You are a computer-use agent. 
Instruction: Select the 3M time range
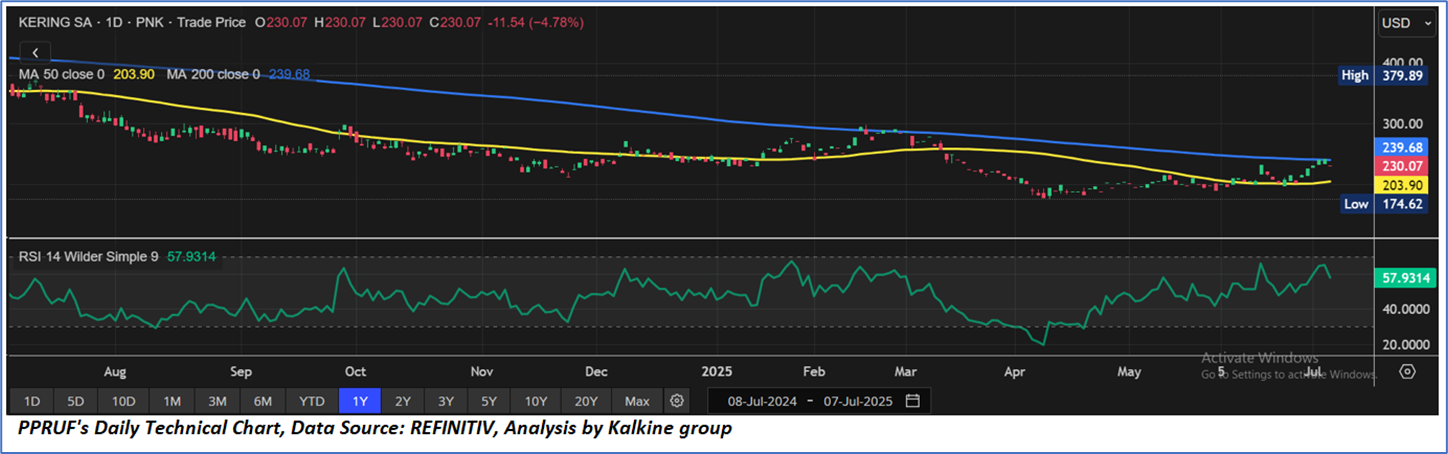pos(217,401)
